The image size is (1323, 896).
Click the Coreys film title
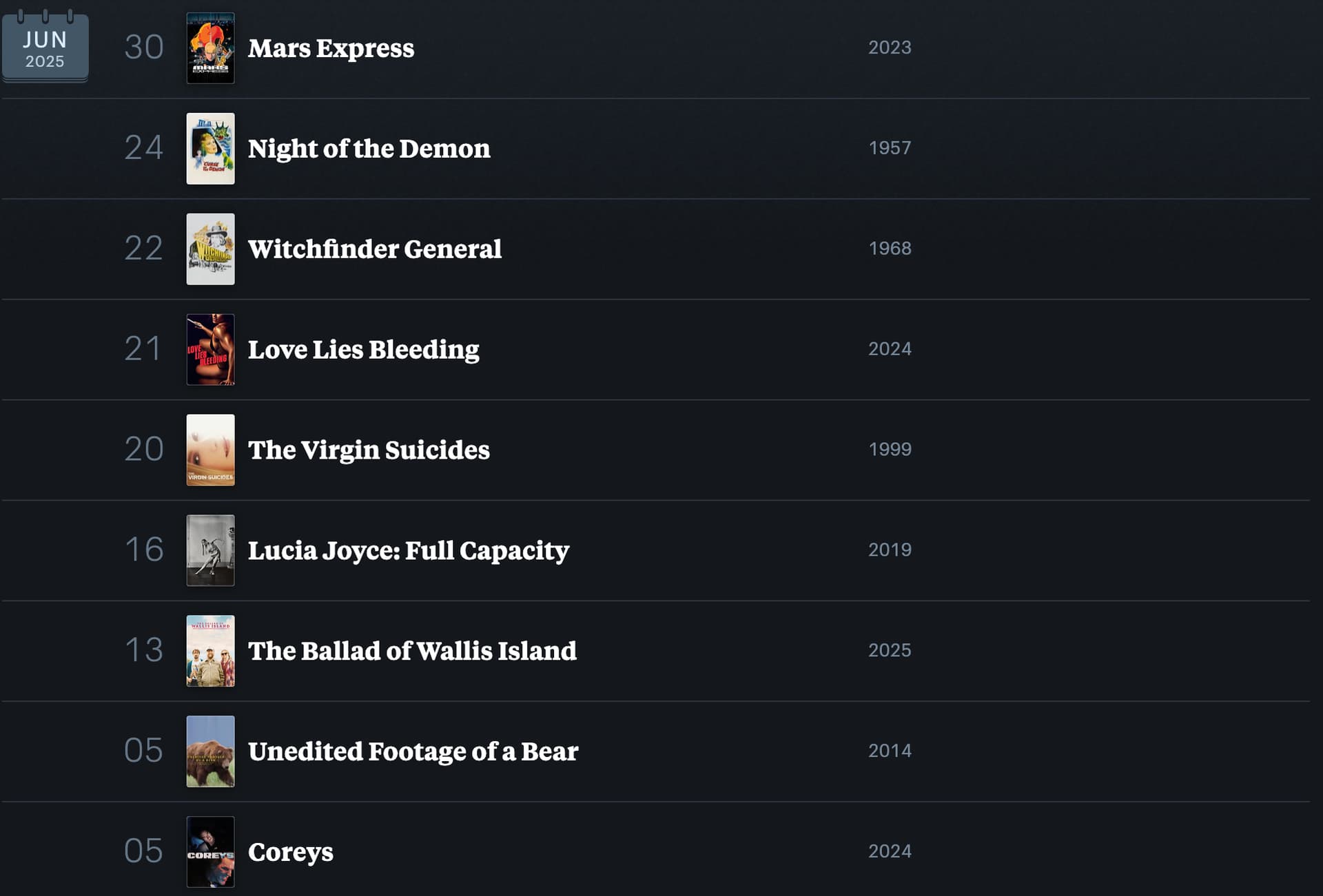pos(291,853)
